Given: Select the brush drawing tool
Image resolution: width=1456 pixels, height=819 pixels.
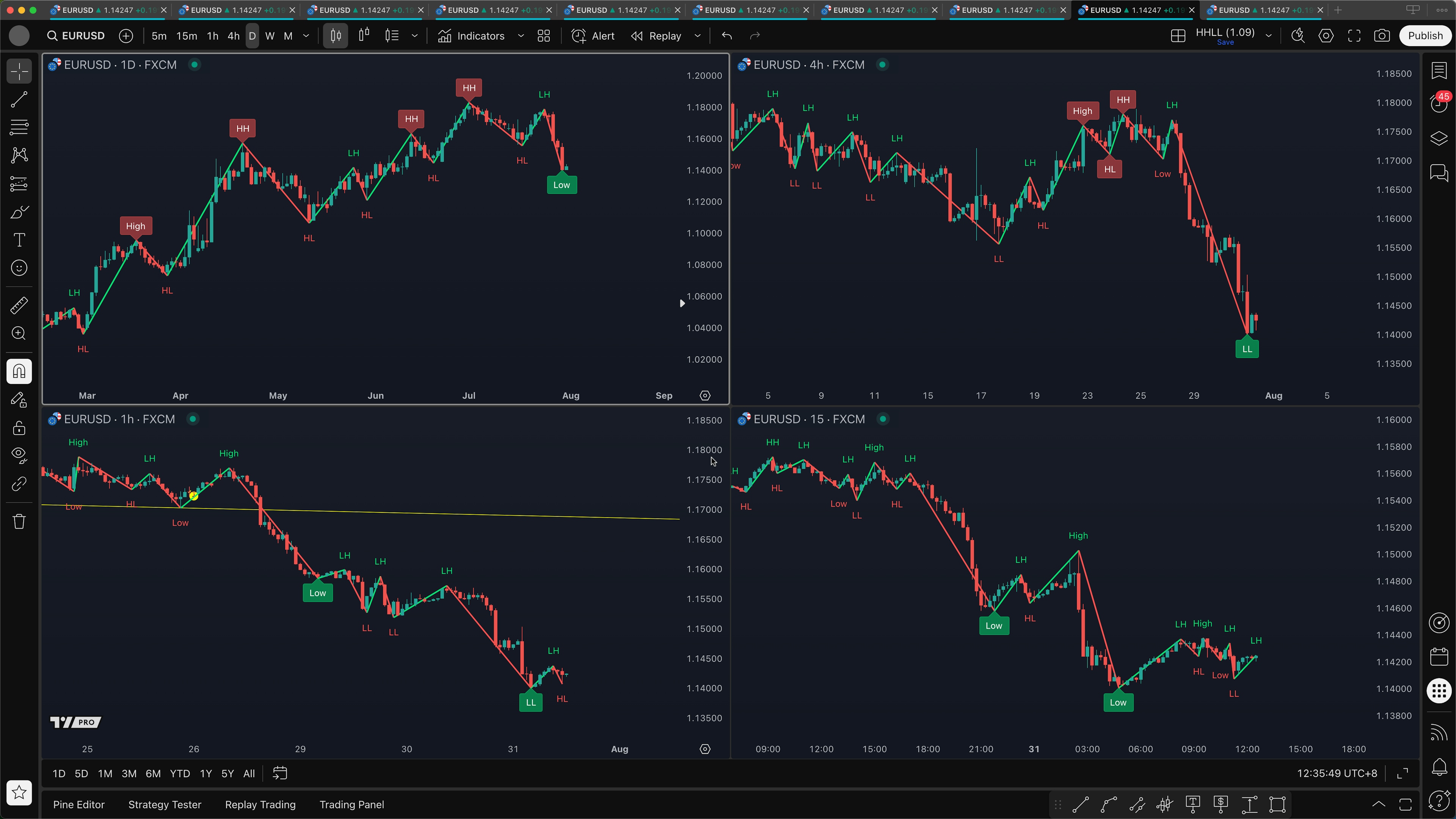Looking at the screenshot, I should coord(19,212).
